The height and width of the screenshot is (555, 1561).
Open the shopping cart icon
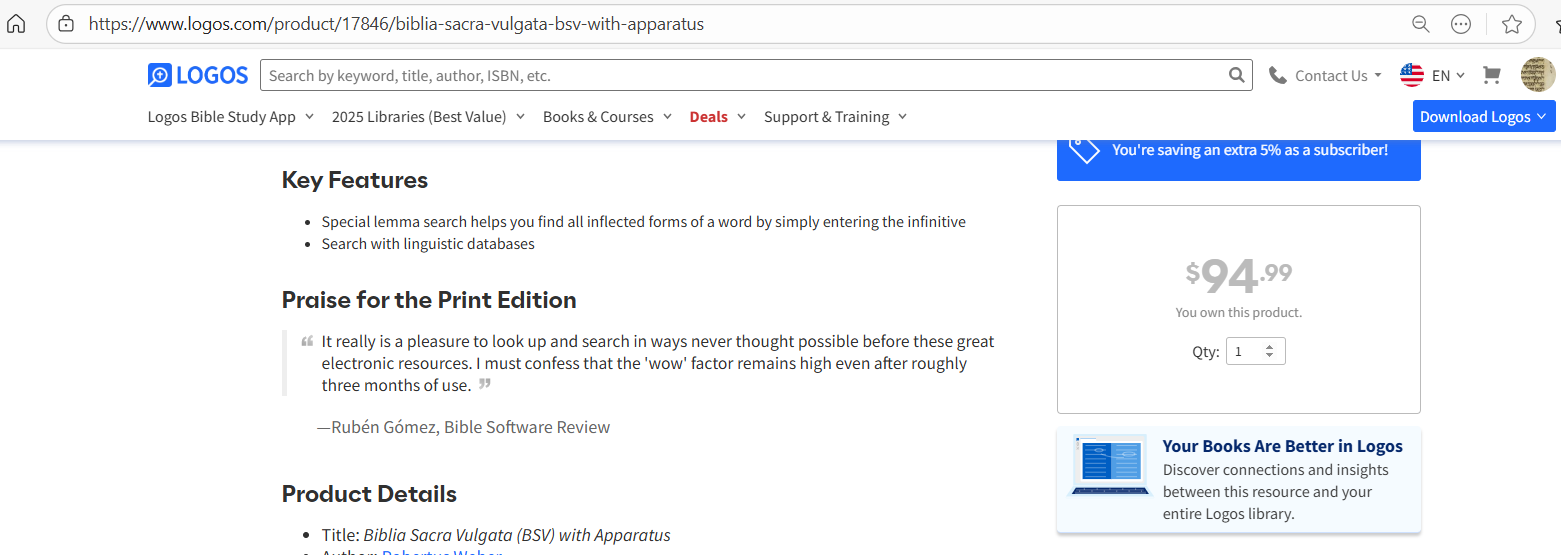1492,75
